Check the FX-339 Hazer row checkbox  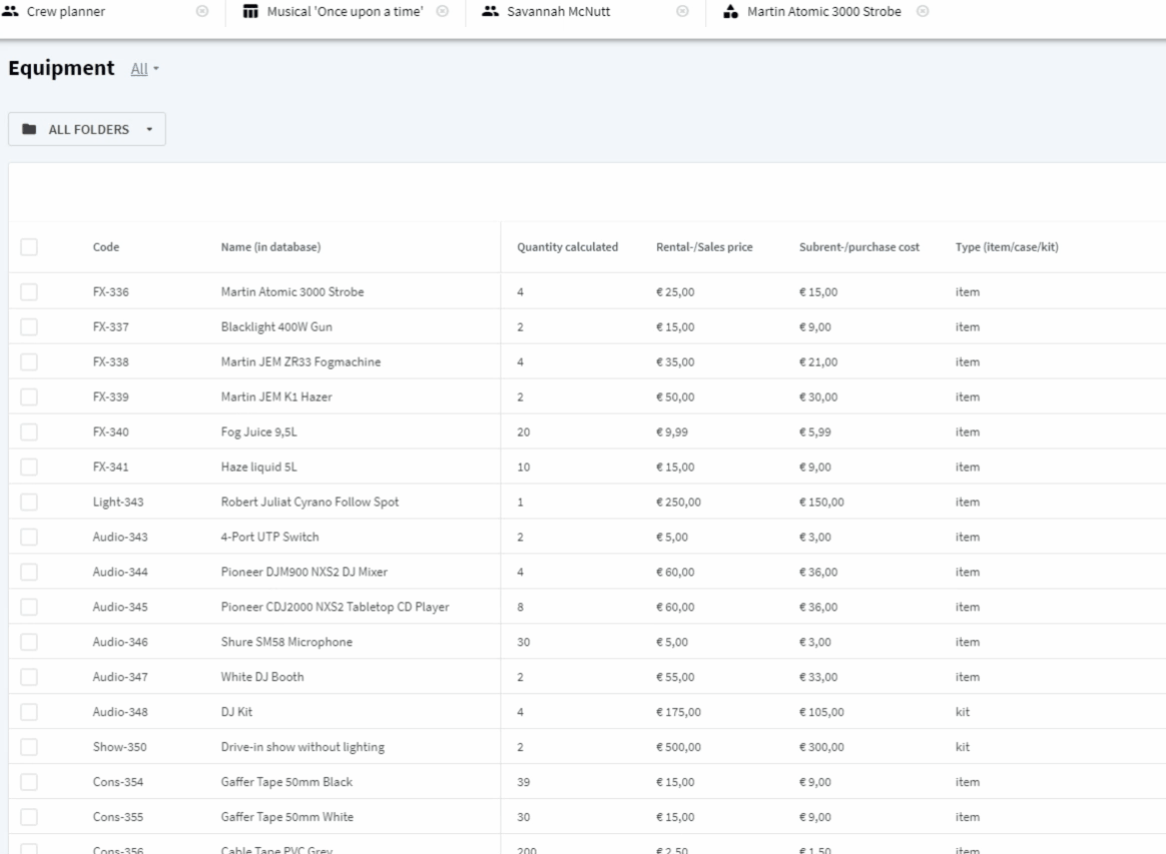pyautogui.click(x=29, y=396)
